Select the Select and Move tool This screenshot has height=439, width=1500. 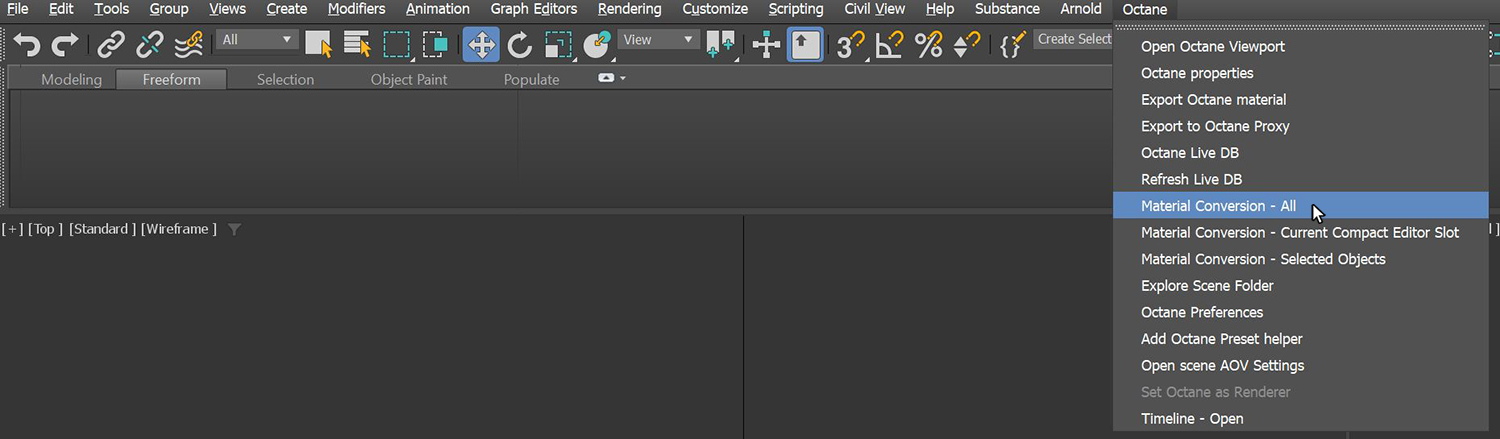[481, 45]
